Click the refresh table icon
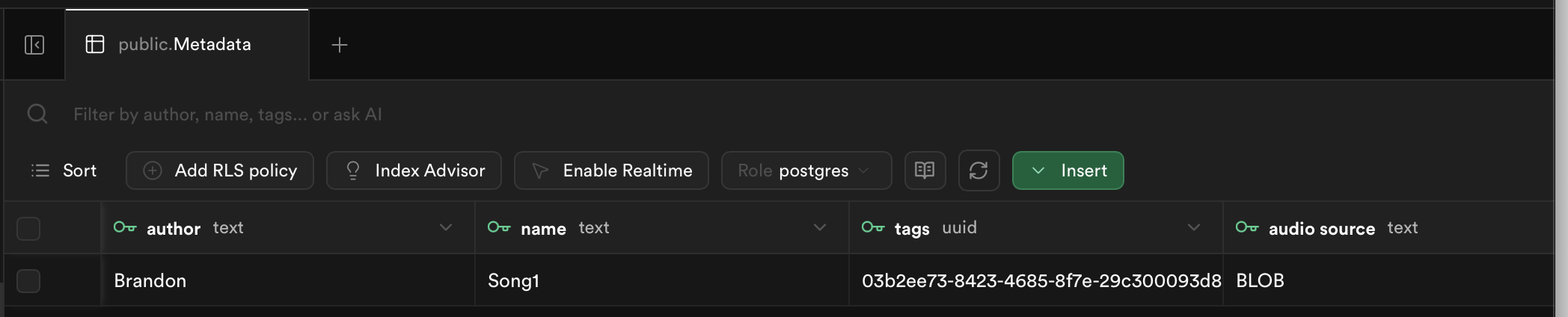This screenshot has height=317, width=1568. [x=979, y=170]
